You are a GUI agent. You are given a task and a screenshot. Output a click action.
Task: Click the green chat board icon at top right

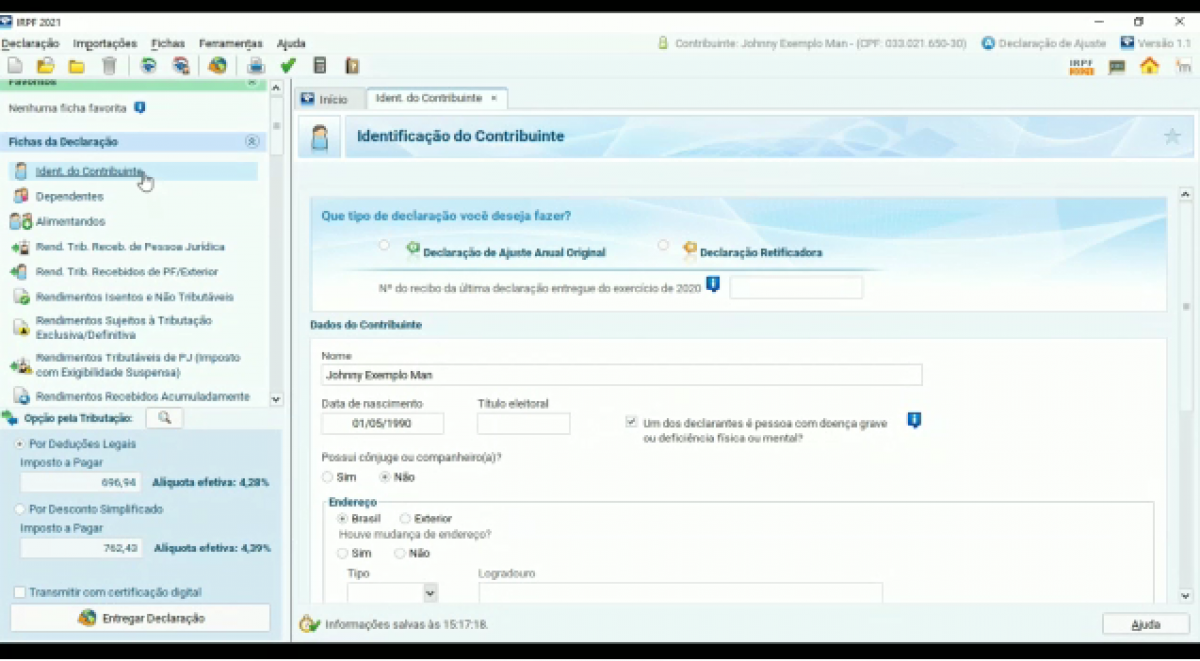[1117, 67]
